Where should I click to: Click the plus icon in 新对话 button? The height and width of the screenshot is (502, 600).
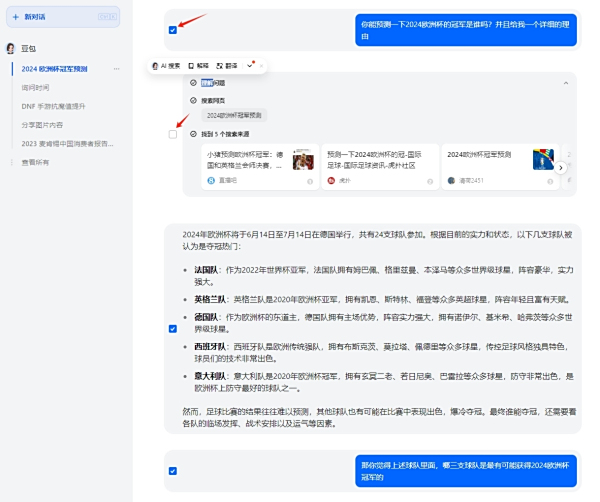click(16, 17)
